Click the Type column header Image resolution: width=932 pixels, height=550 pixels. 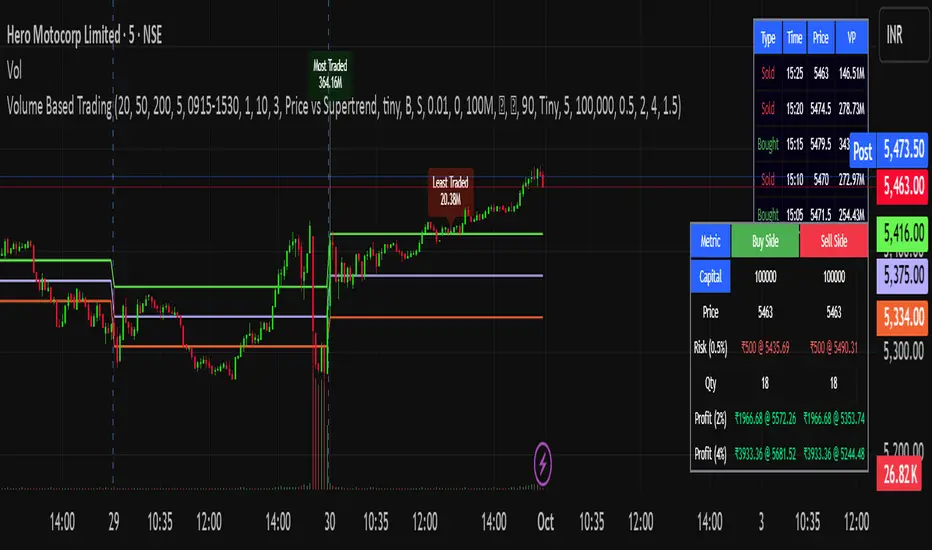[768, 39]
